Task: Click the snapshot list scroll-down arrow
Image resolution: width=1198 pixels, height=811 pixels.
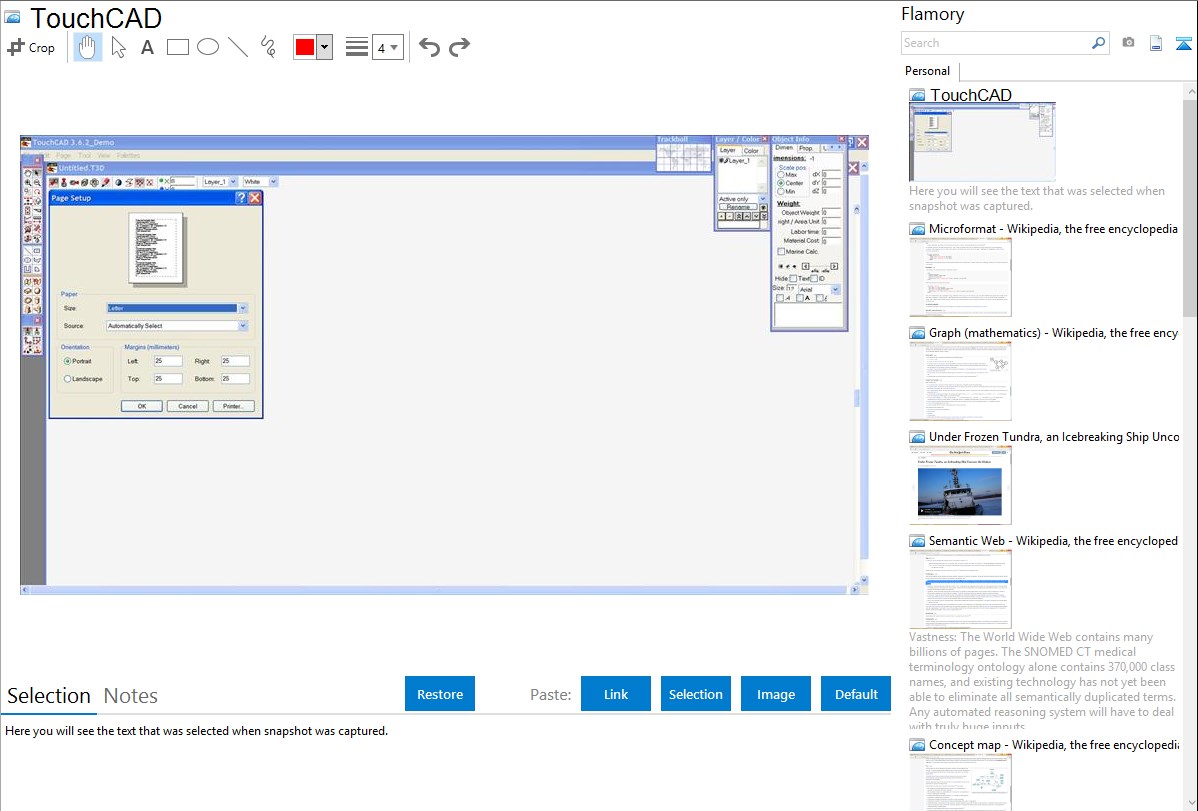Action: (x=1191, y=803)
